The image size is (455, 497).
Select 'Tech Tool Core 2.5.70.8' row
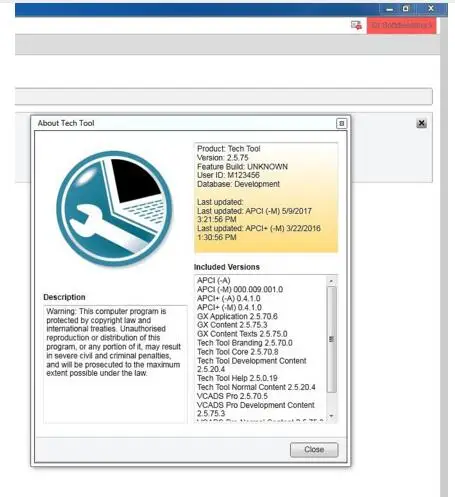[237, 352]
